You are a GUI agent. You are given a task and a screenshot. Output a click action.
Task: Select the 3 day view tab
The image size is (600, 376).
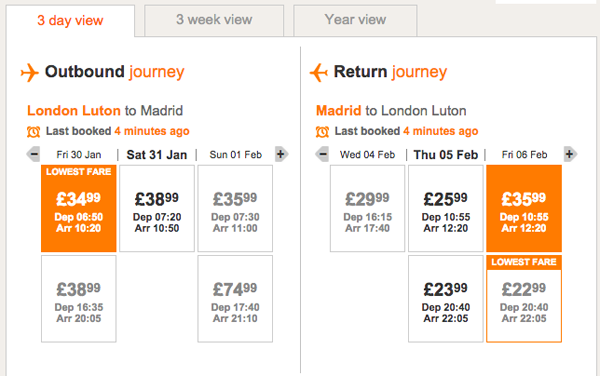[x=70, y=21]
